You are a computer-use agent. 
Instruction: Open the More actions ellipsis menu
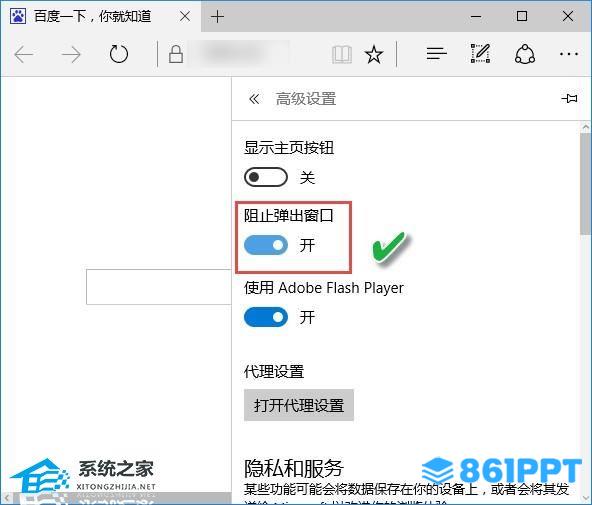pos(569,54)
